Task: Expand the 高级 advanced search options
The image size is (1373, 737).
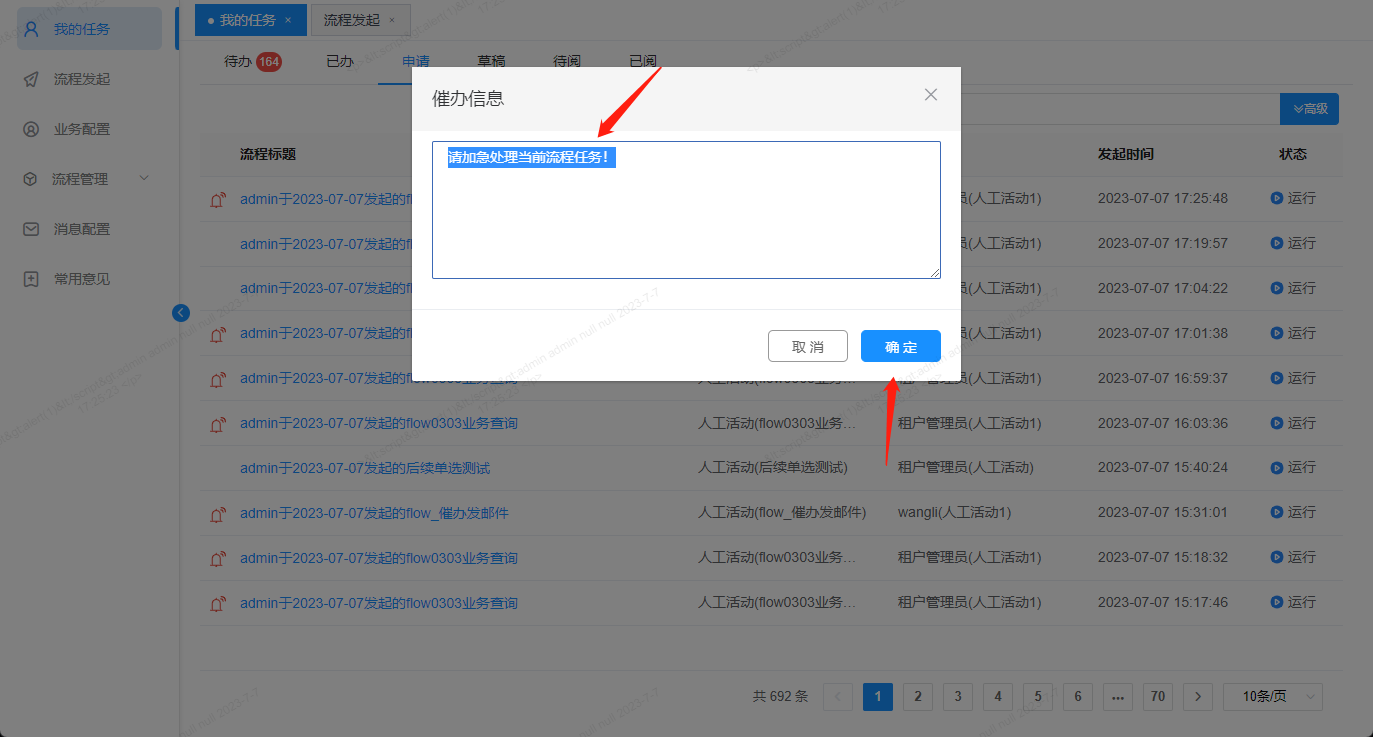Action: tap(1309, 108)
